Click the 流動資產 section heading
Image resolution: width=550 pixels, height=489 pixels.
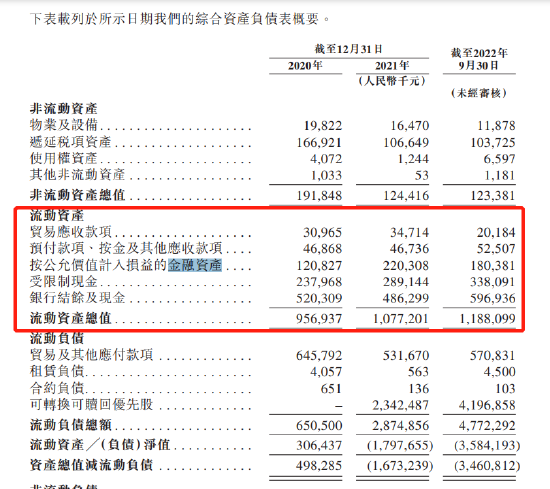(57, 215)
